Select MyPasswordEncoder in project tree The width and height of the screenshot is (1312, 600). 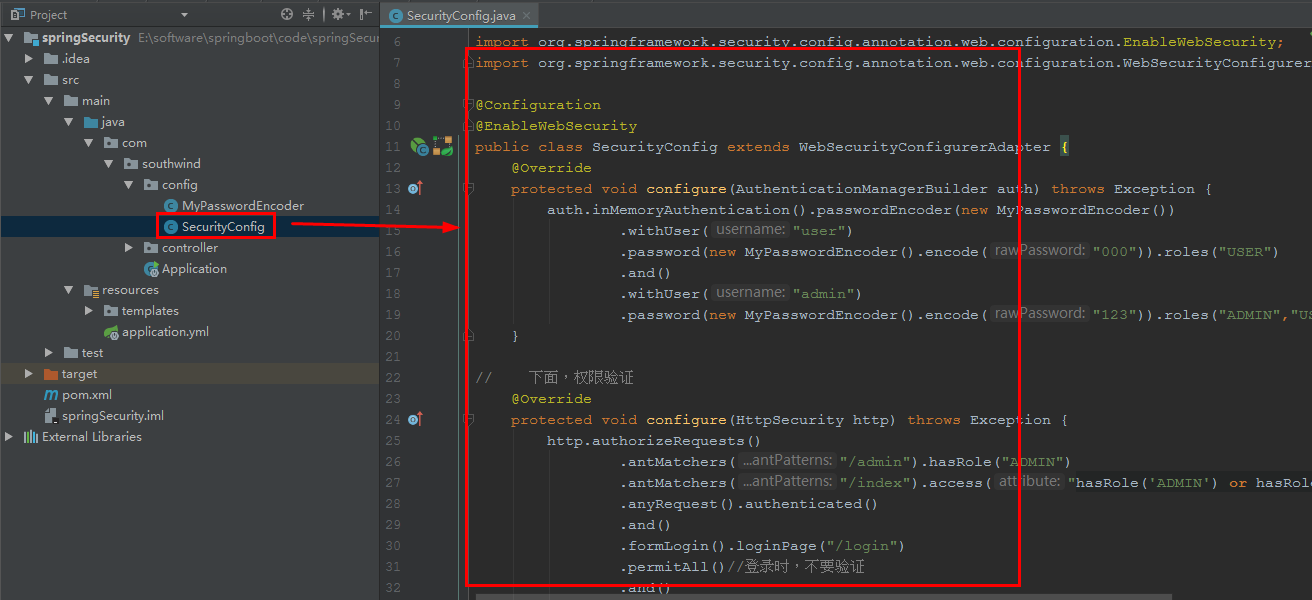[x=243, y=206]
